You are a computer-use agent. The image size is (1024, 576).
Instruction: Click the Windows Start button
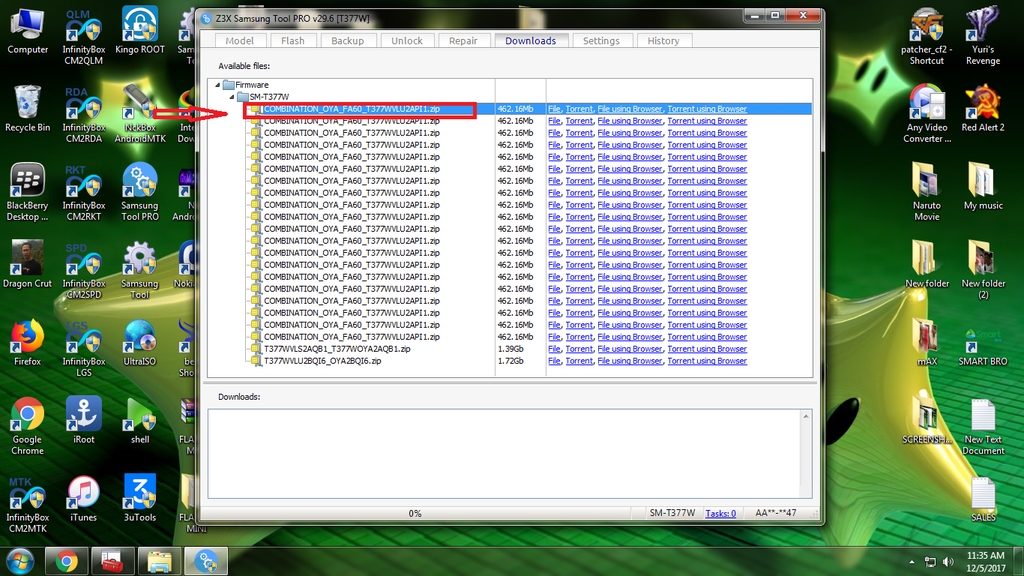click(20, 560)
